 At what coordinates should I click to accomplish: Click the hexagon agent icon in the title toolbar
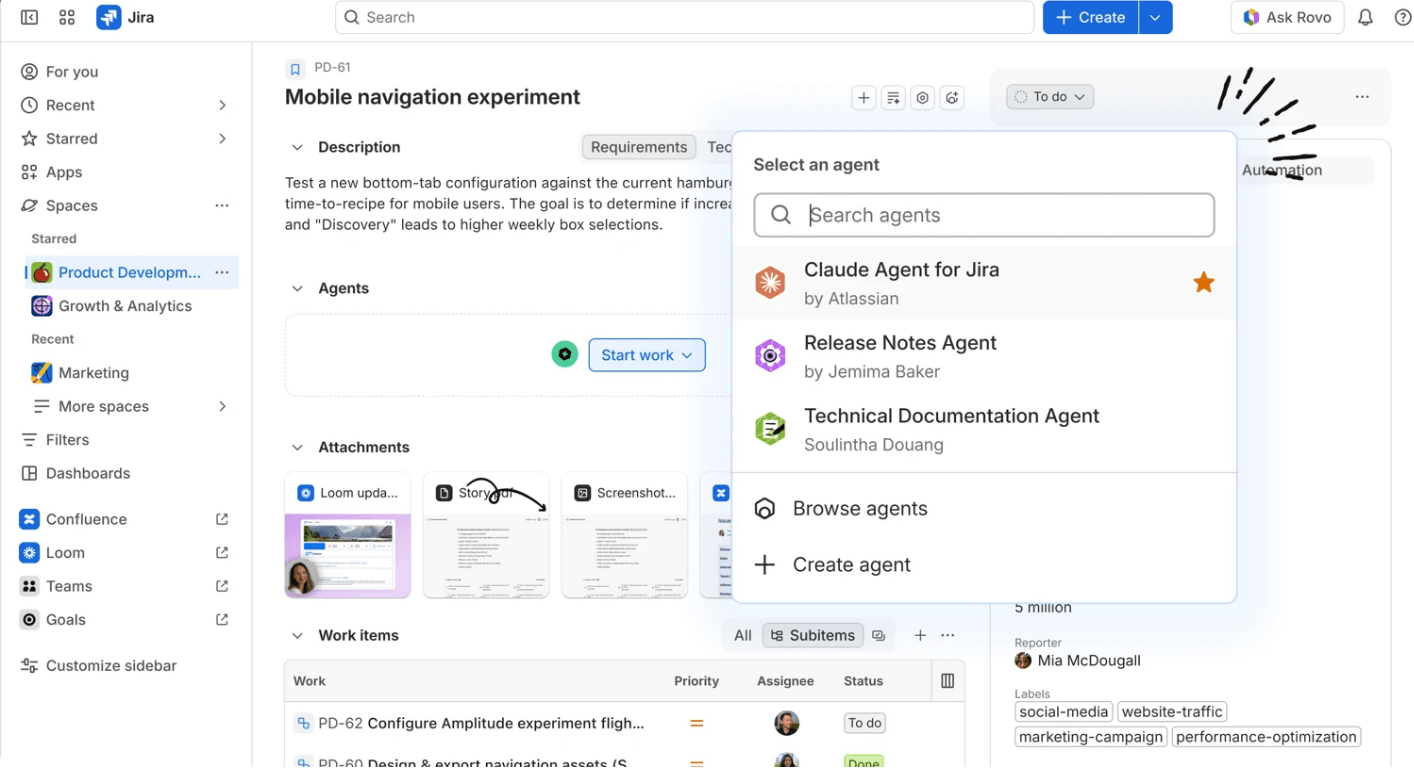[923, 97]
